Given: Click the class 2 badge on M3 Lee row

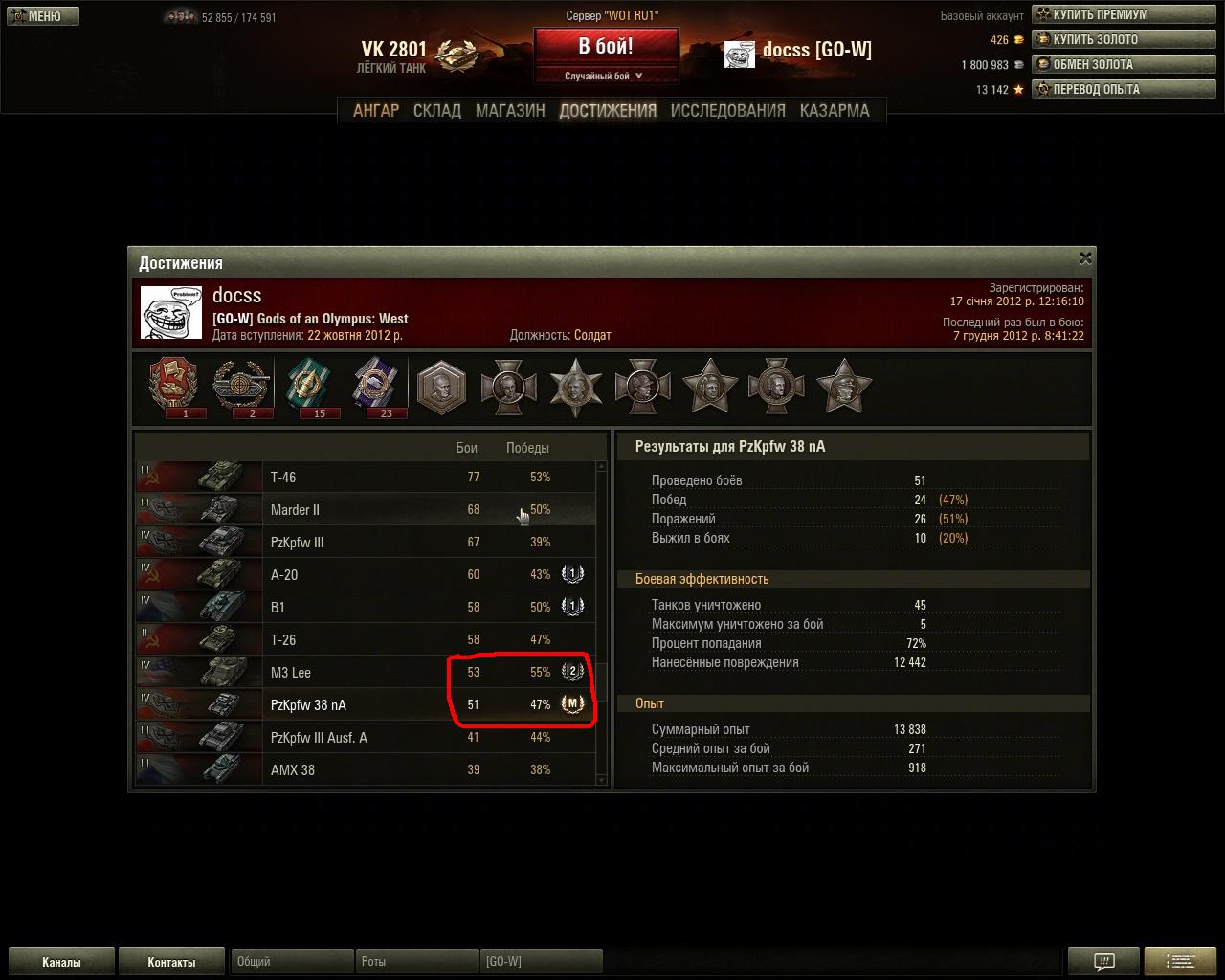Looking at the screenshot, I should (572, 671).
